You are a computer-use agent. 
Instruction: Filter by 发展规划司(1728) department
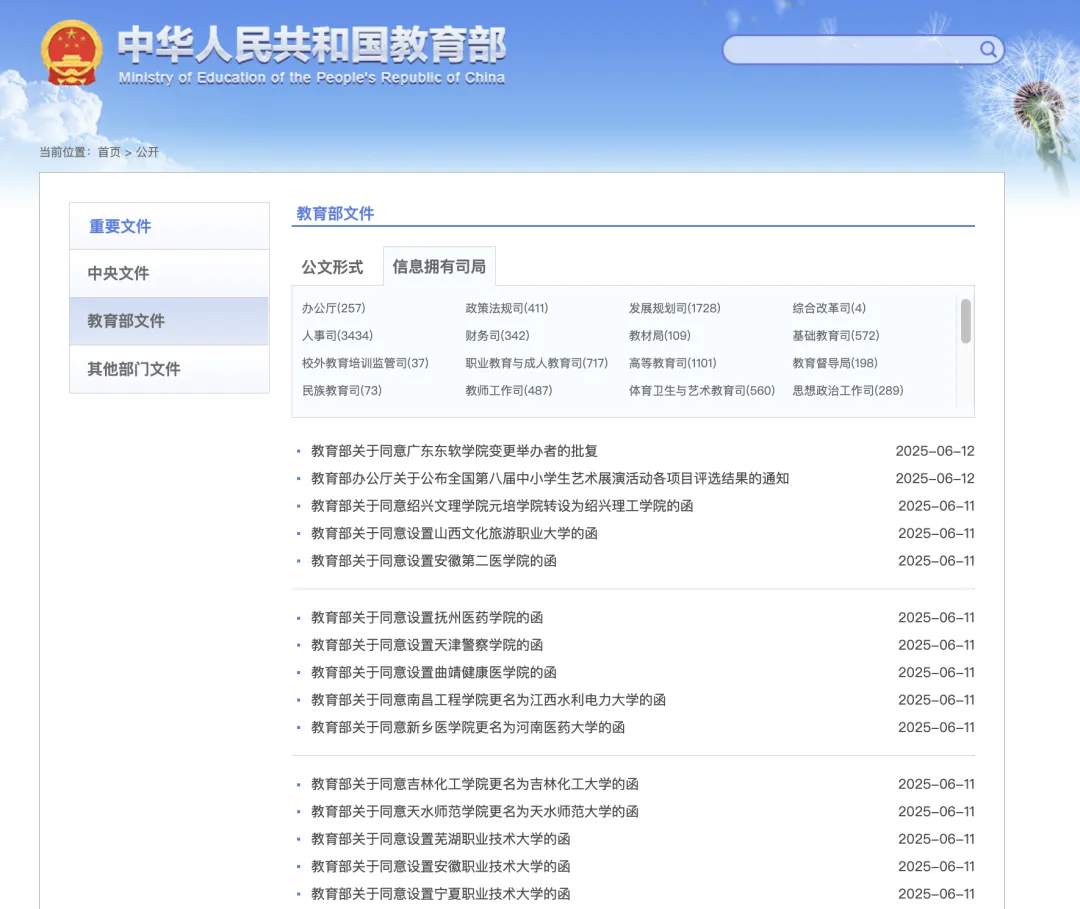click(x=674, y=308)
